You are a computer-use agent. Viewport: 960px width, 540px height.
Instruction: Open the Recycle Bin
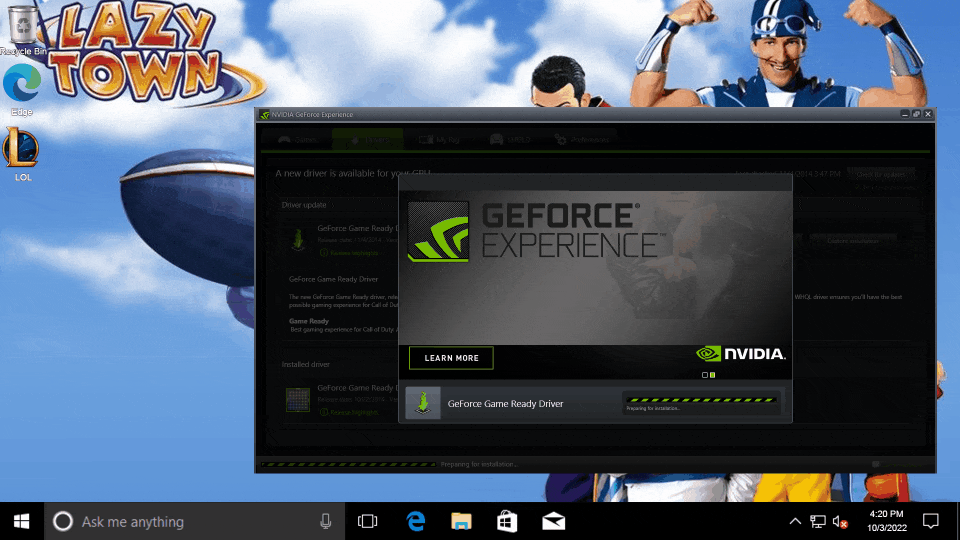(x=23, y=28)
